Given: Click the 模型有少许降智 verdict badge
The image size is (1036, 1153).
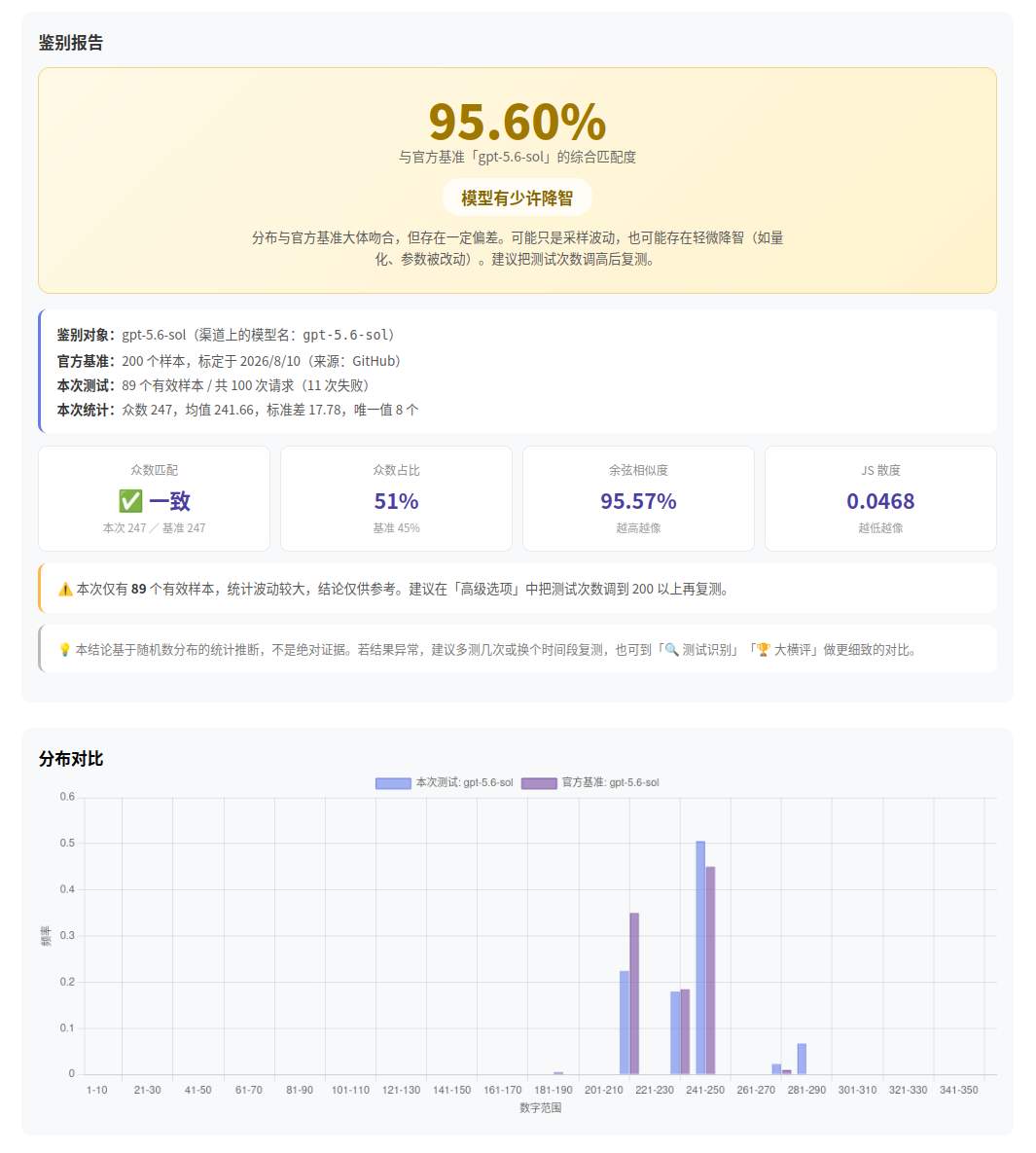Looking at the screenshot, I should [x=517, y=198].
